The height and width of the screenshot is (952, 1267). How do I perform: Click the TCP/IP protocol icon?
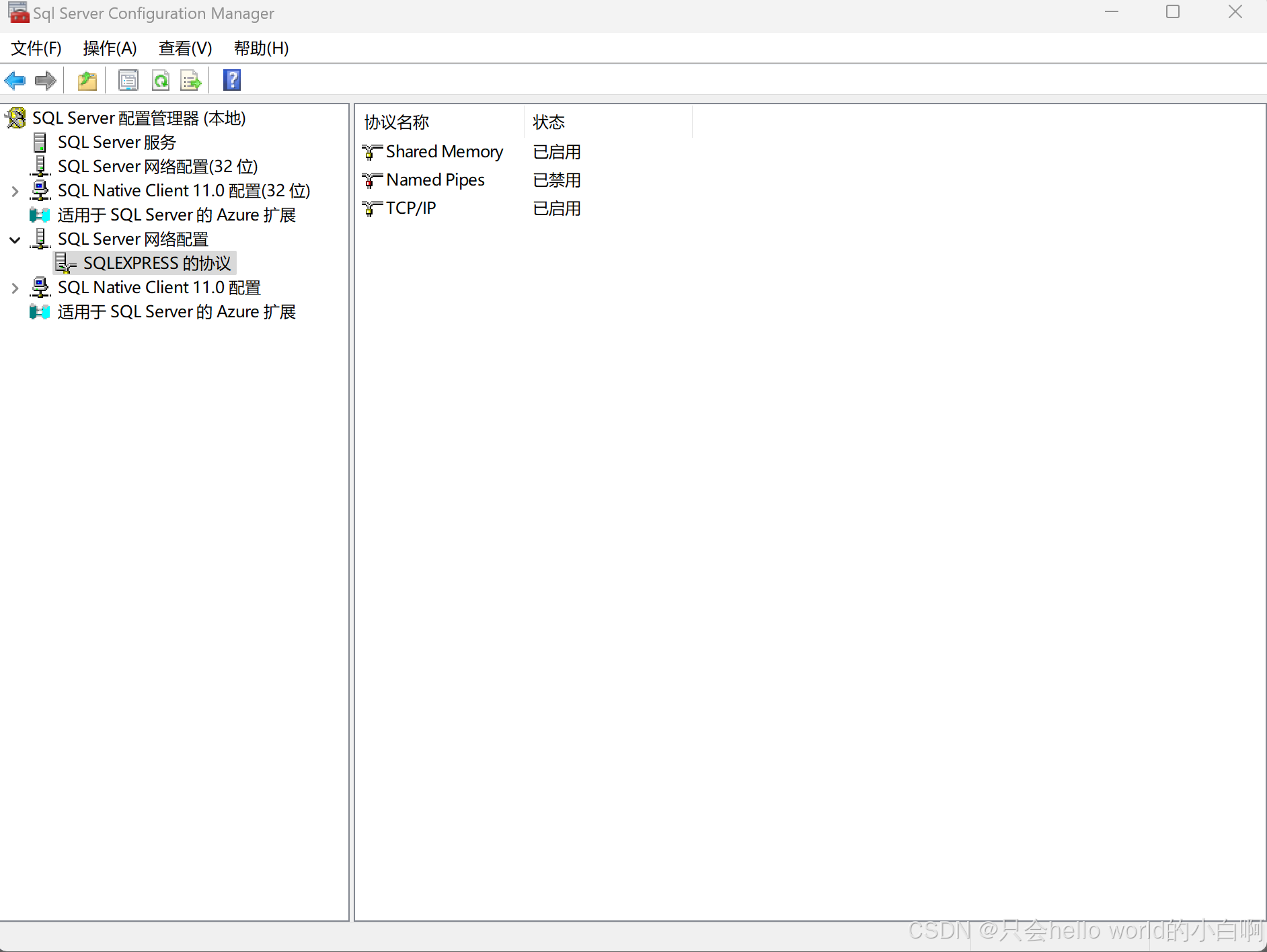[x=372, y=208]
